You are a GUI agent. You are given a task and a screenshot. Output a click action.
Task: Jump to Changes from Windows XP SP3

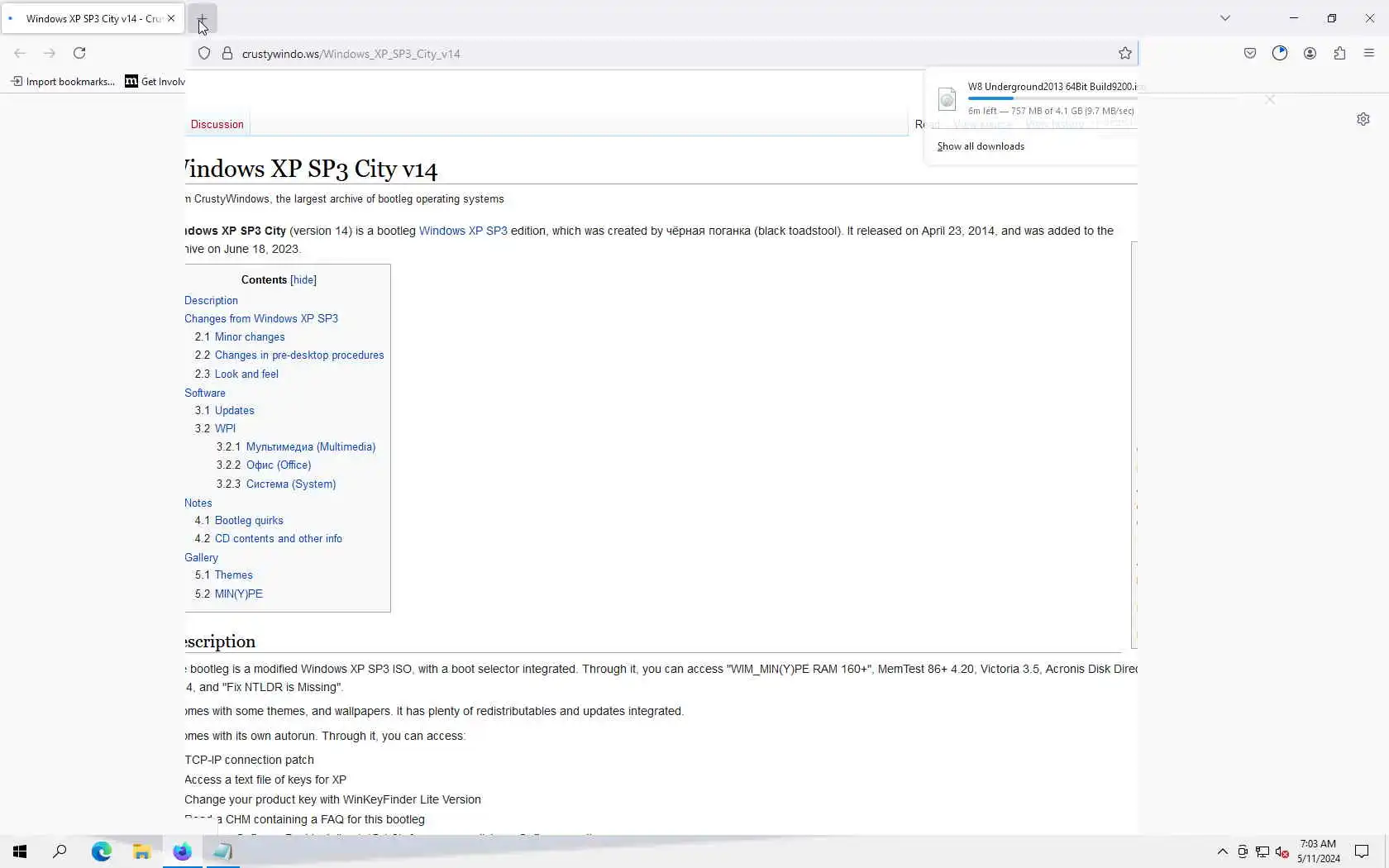(x=261, y=319)
